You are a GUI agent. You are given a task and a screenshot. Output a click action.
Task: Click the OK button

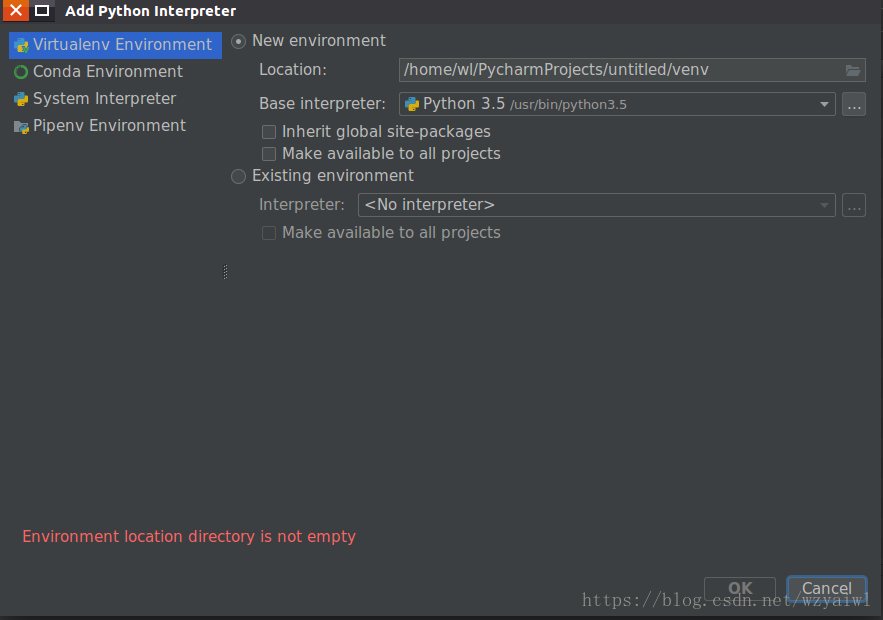(740, 589)
